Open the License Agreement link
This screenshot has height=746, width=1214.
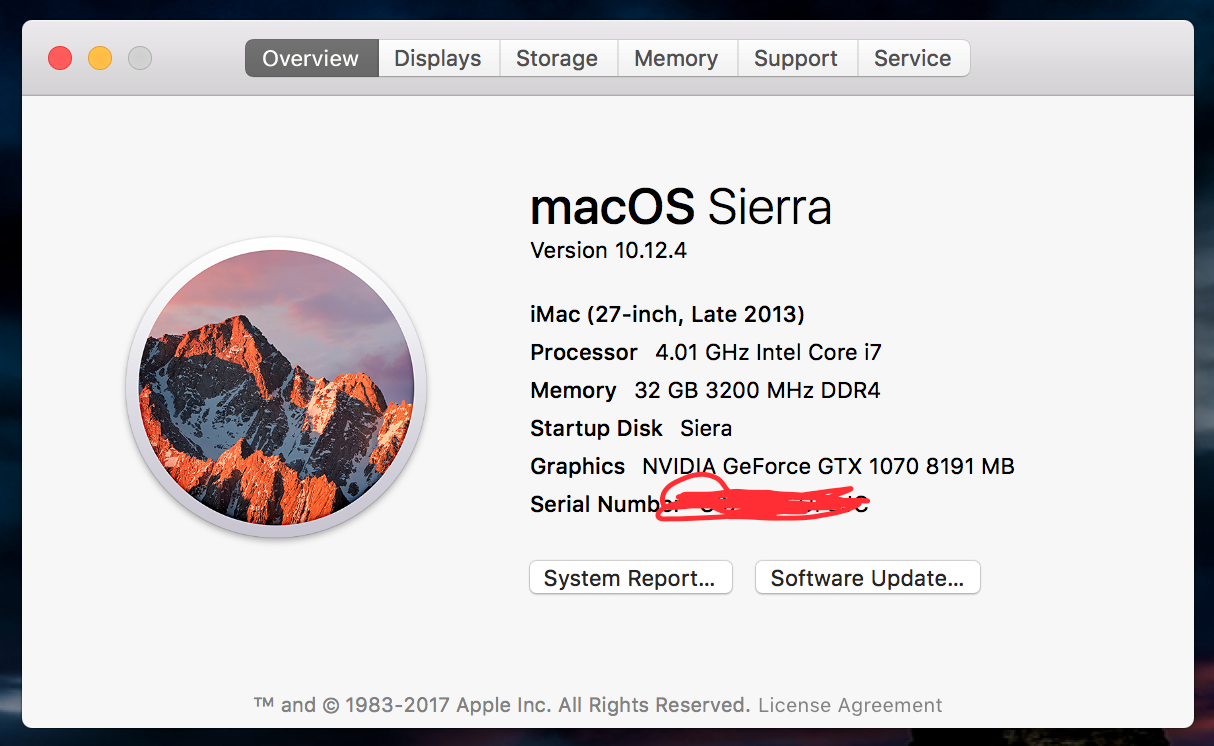pos(850,705)
